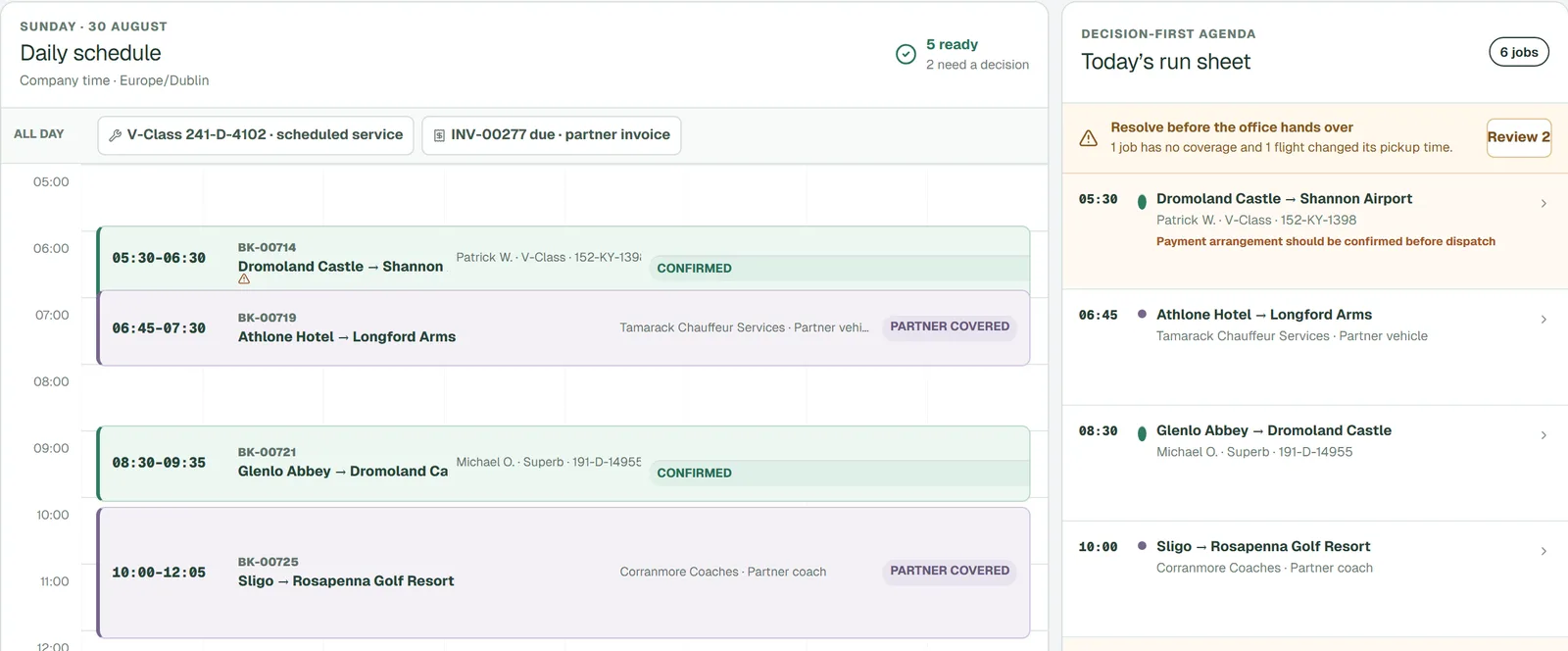Image resolution: width=1568 pixels, height=651 pixels.
Task: Open INV-00277 due partner invoice chip
Action: click(552, 135)
